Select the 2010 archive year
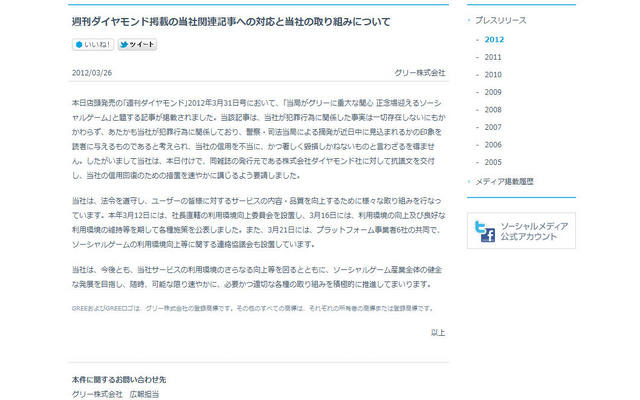The width and height of the screenshot is (640, 400). pyautogui.click(x=493, y=75)
